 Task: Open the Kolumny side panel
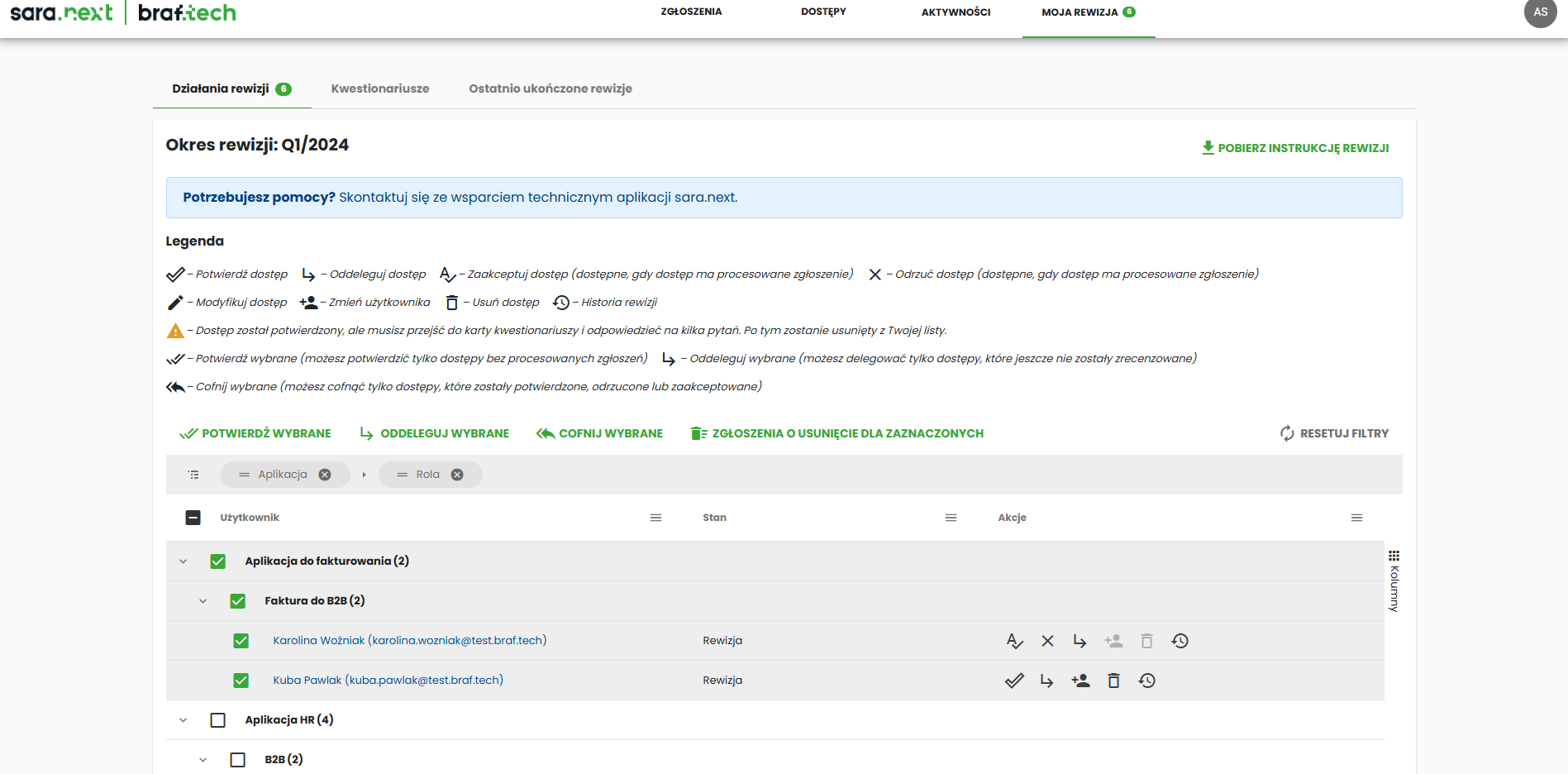[x=1394, y=580]
